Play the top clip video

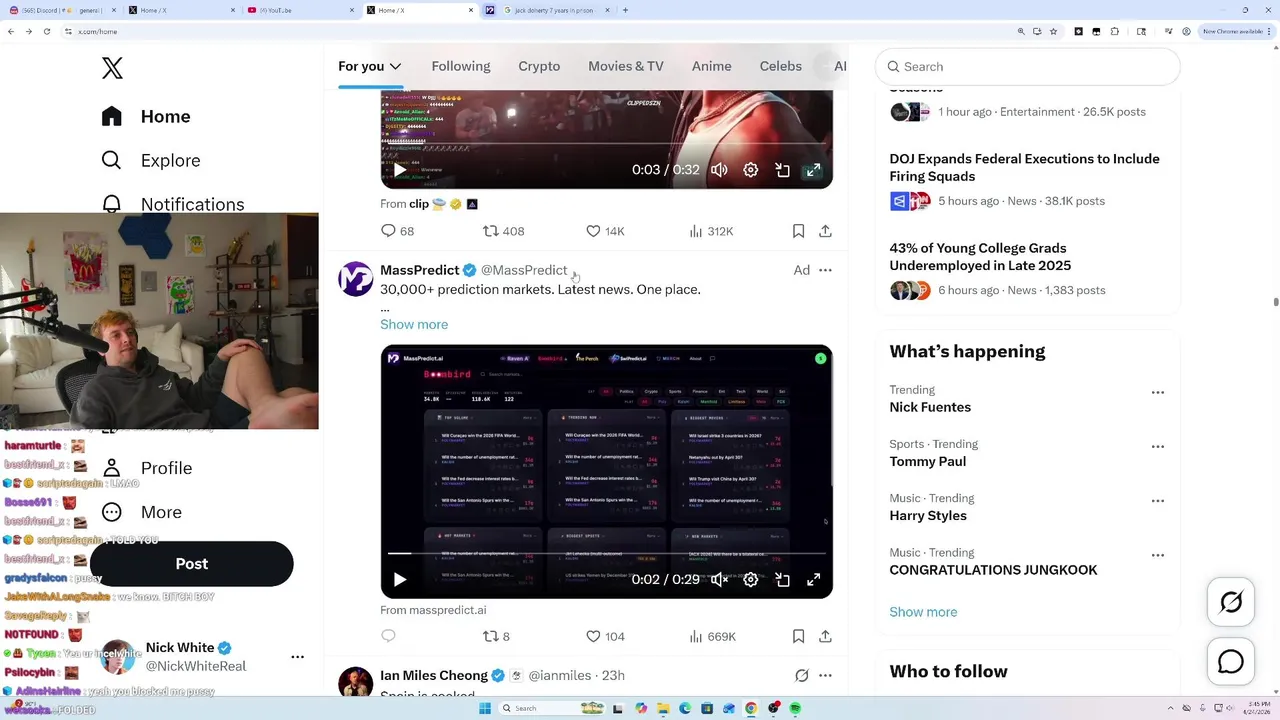399,170
